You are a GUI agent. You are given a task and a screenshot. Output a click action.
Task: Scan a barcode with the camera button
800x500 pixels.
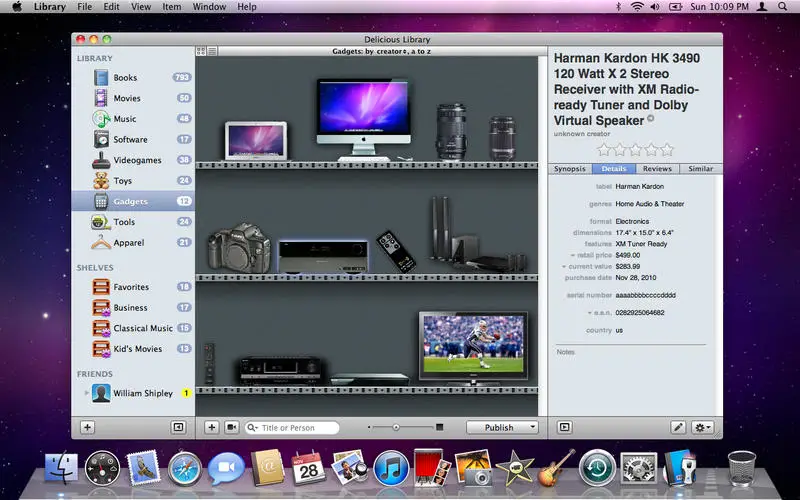231,428
